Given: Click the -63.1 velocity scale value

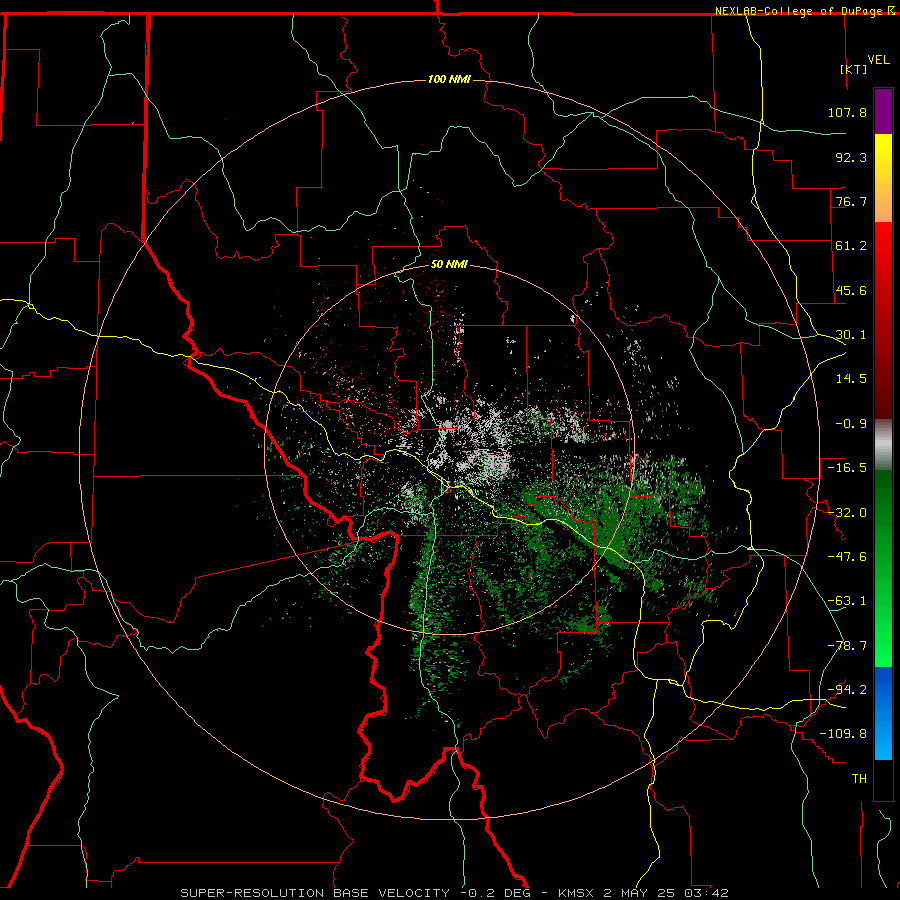Looking at the screenshot, I should pos(847,601).
